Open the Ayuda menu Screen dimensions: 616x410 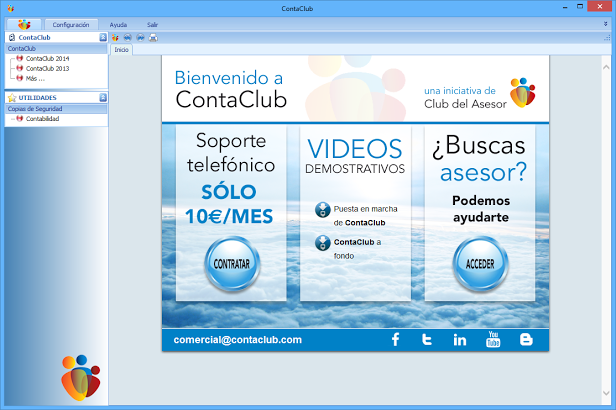pyautogui.click(x=118, y=25)
